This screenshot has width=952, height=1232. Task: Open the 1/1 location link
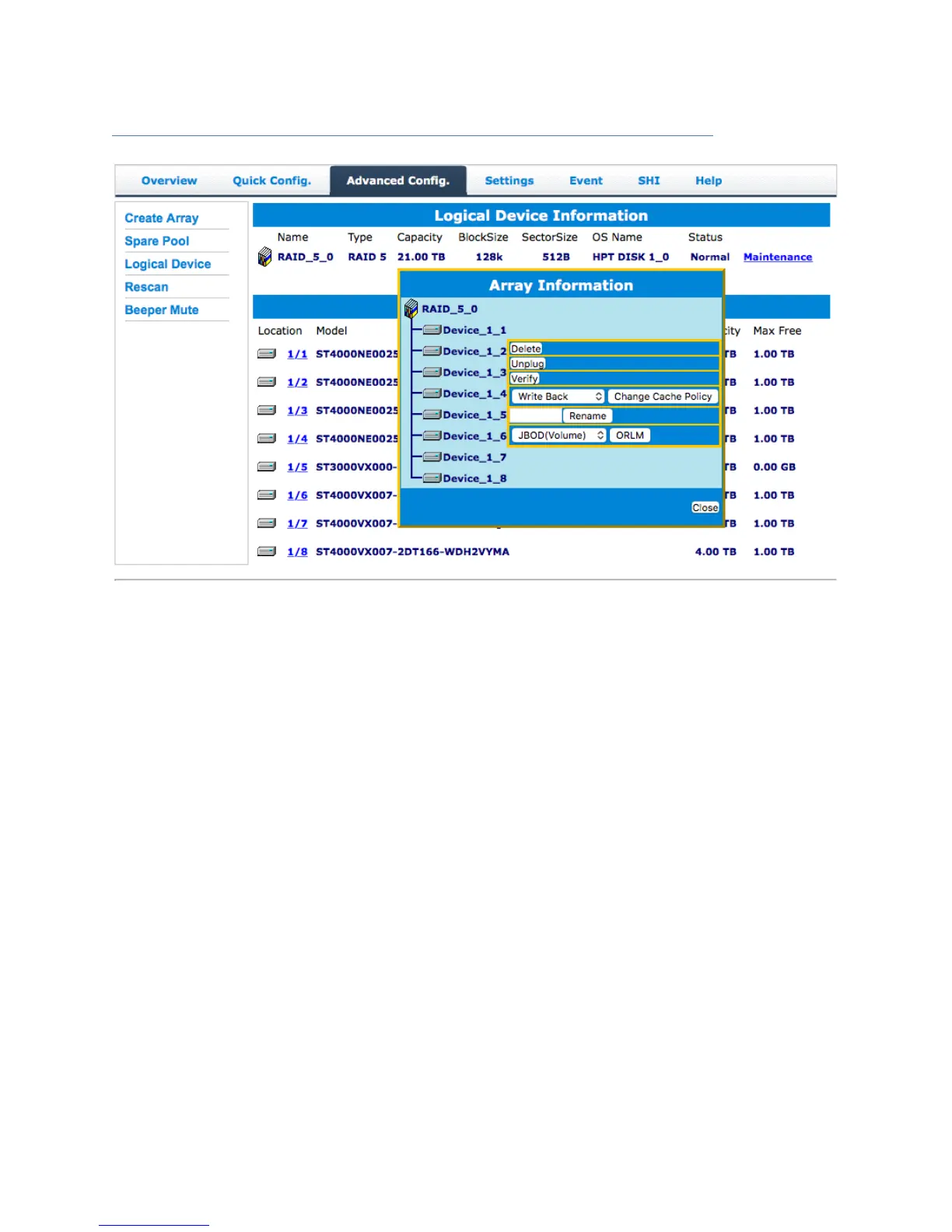(x=297, y=354)
